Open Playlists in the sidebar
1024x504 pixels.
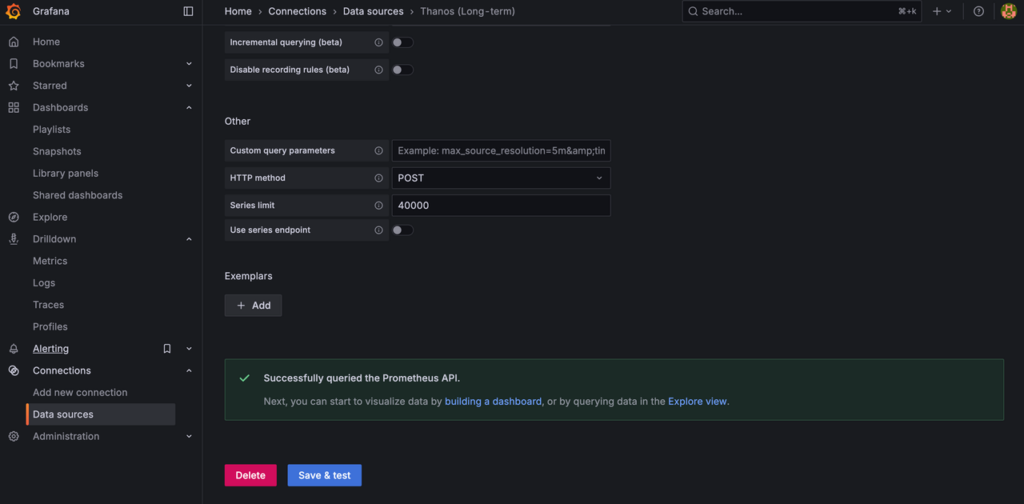pyautogui.click(x=52, y=130)
